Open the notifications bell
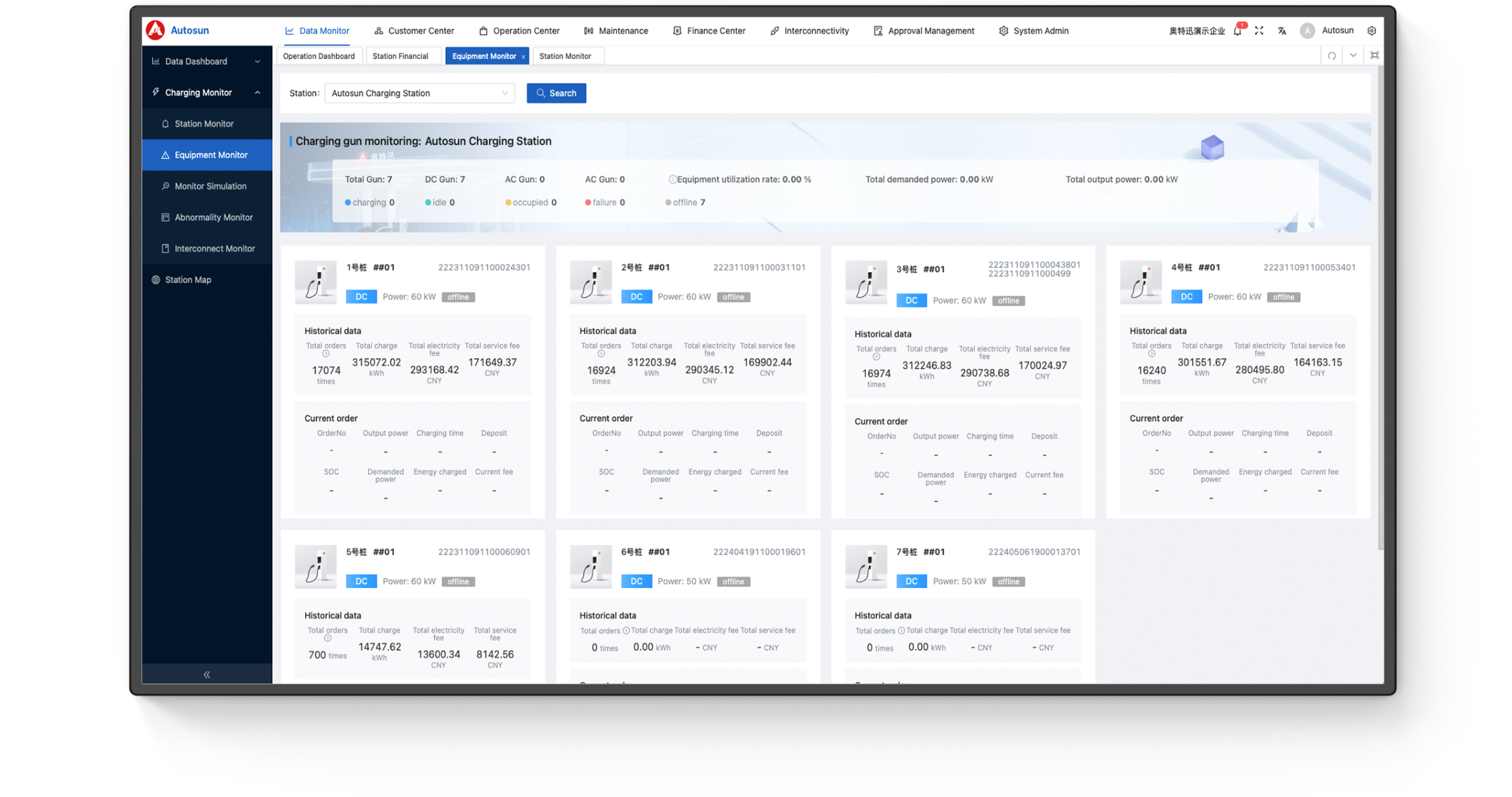Screen dimensions: 1512x797 pyautogui.click(x=1237, y=31)
